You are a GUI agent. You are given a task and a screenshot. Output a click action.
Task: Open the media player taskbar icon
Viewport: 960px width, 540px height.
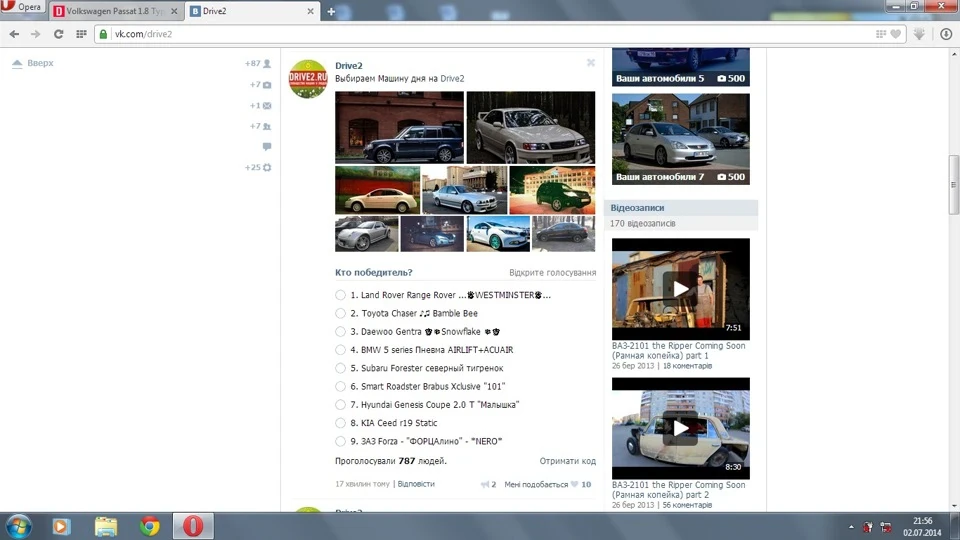pyautogui.click(x=61, y=527)
